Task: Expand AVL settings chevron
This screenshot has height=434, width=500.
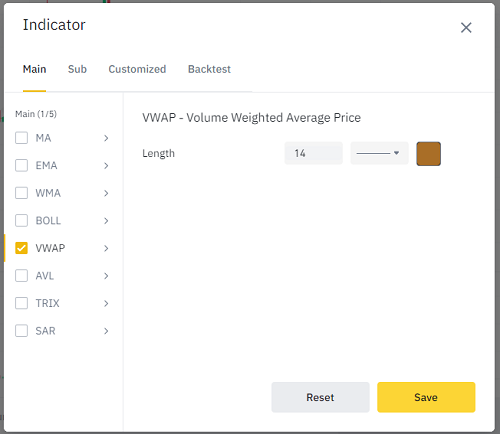Action: coord(106,276)
